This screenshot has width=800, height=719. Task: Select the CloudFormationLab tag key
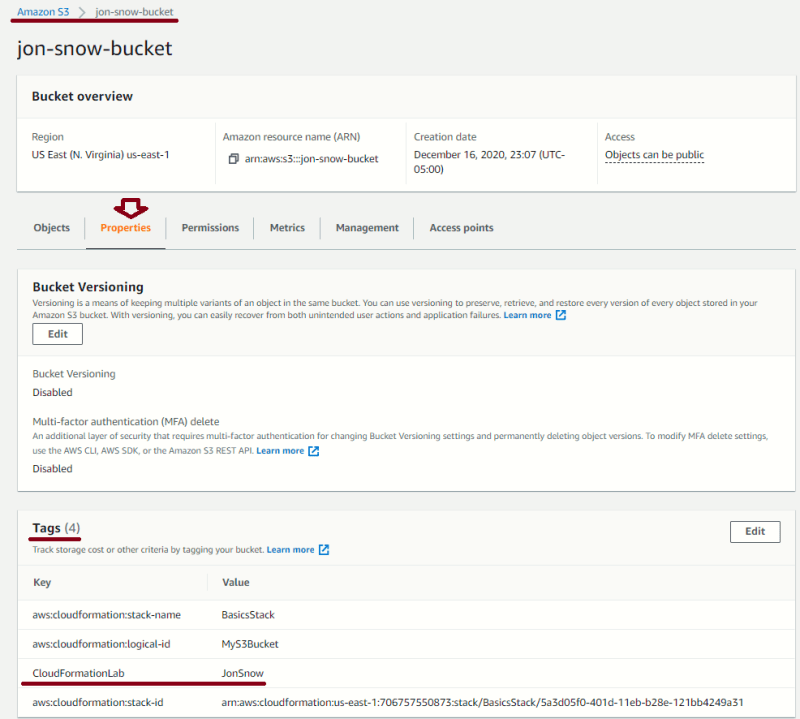(79, 673)
